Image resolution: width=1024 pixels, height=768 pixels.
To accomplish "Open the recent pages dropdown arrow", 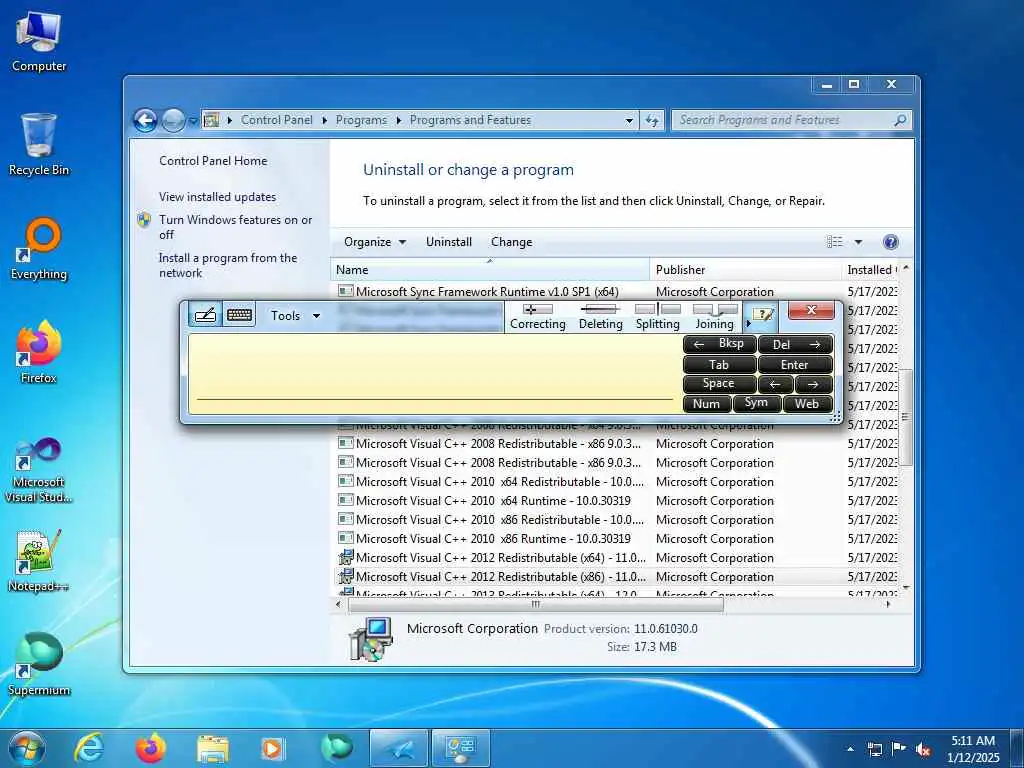I will [193, 121].
